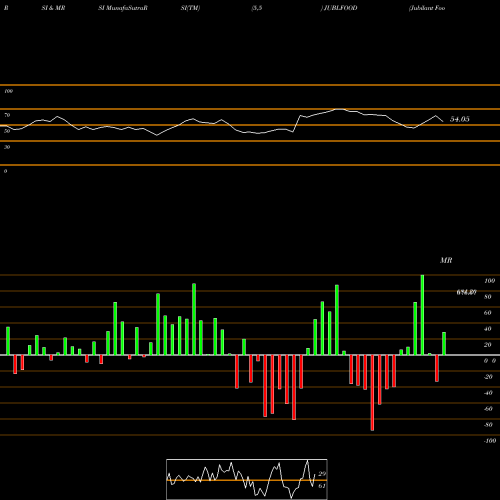Click the value 29 in mini chart
Screen dimensions: 500x500
(x=322, y=474)
